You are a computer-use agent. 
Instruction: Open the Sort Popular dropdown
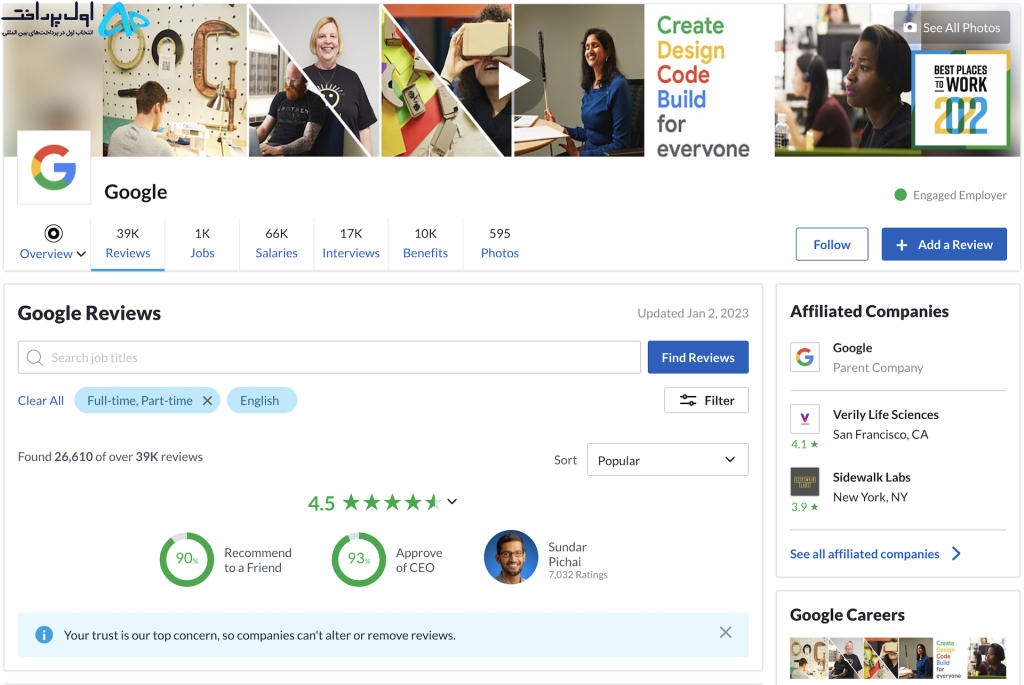click(x=667, y=460)
